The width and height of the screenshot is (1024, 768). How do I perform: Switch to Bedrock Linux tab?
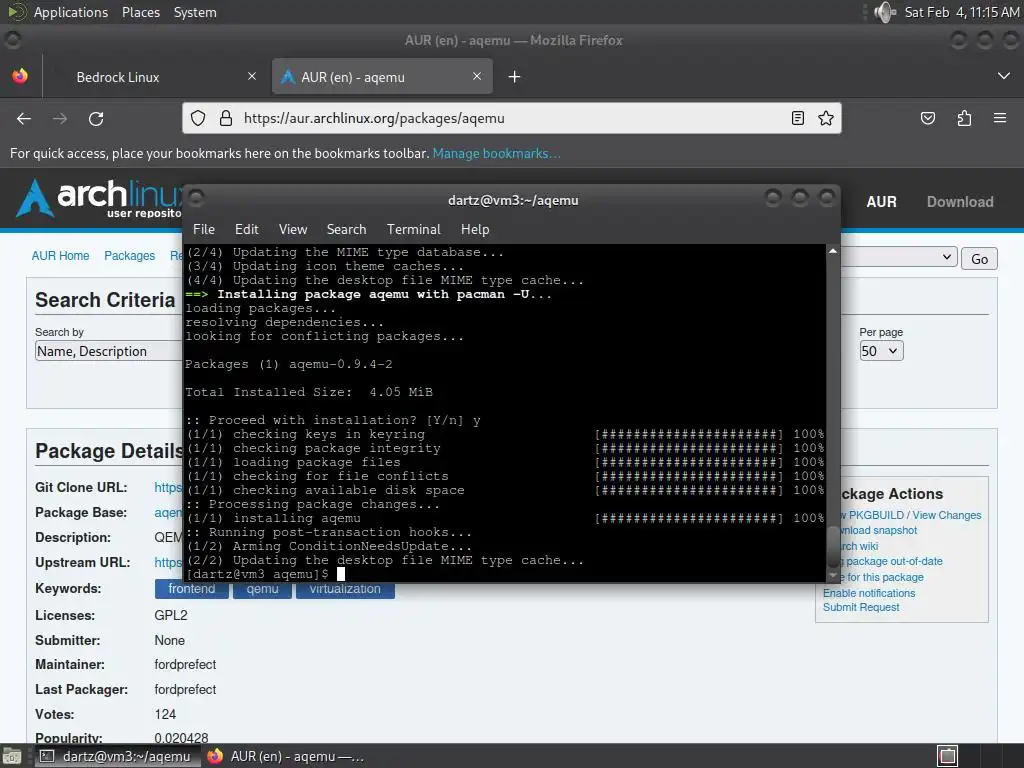(x=154, y=77)
